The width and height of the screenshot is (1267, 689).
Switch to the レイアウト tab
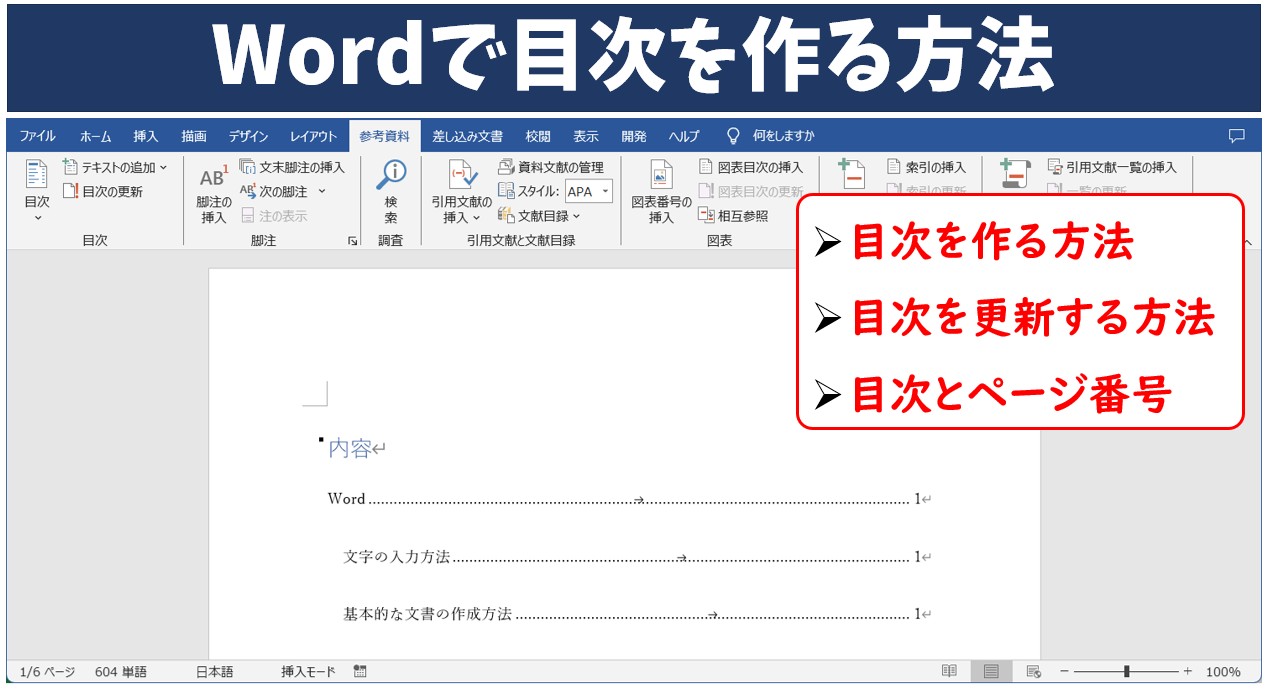314,136
